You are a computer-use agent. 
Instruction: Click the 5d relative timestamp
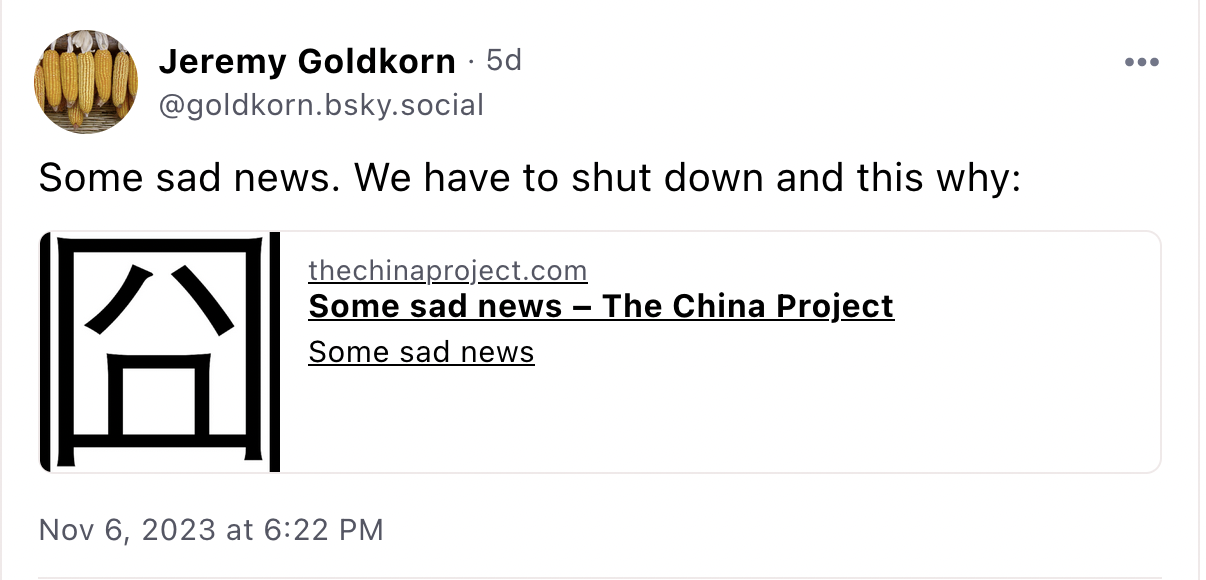pos(504,62)
